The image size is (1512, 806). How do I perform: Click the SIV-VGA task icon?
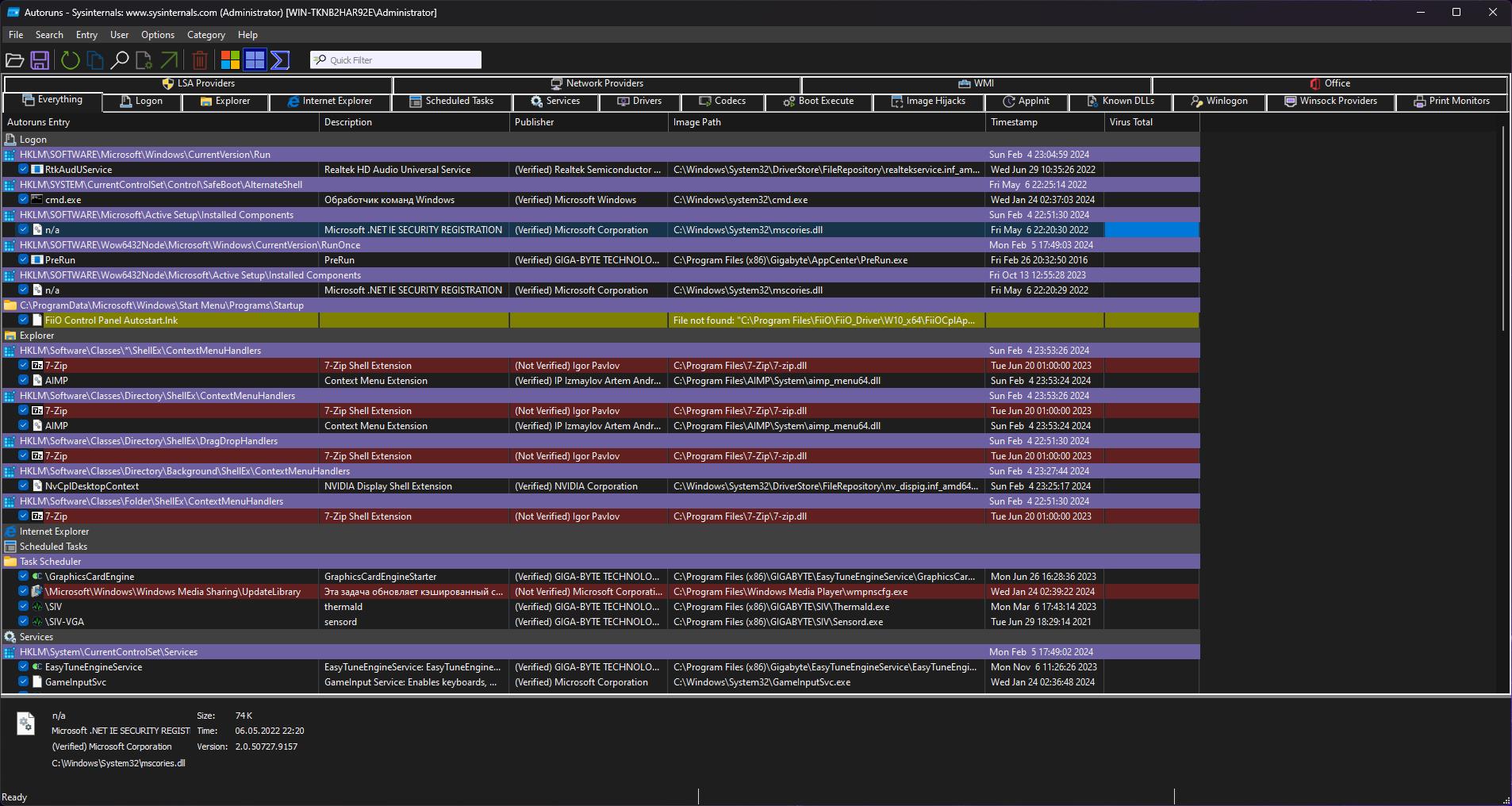37,622
